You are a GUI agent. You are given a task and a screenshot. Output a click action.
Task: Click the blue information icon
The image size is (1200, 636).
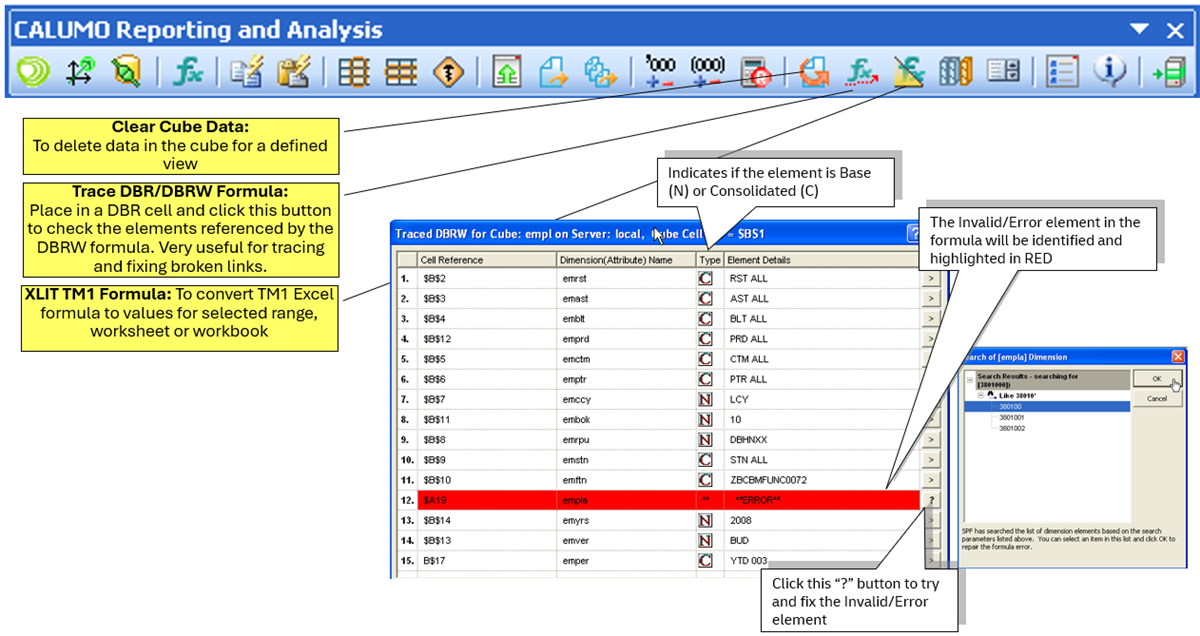(1109, 71)
